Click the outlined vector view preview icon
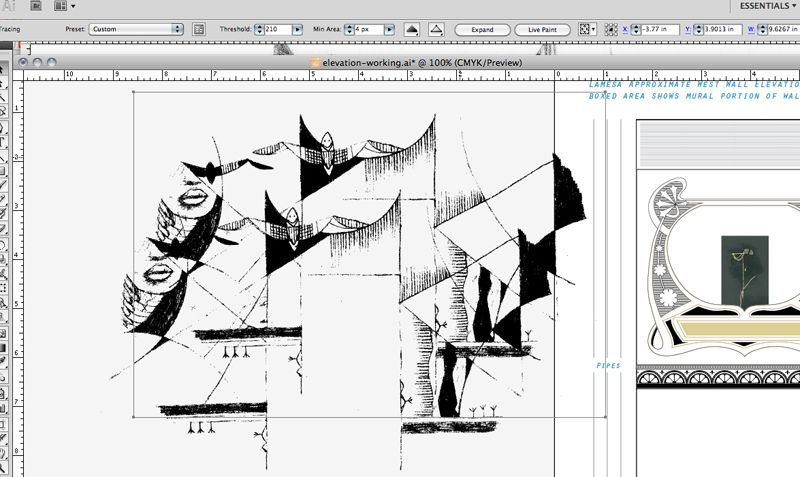800x477 pixels. pos(434,30)
